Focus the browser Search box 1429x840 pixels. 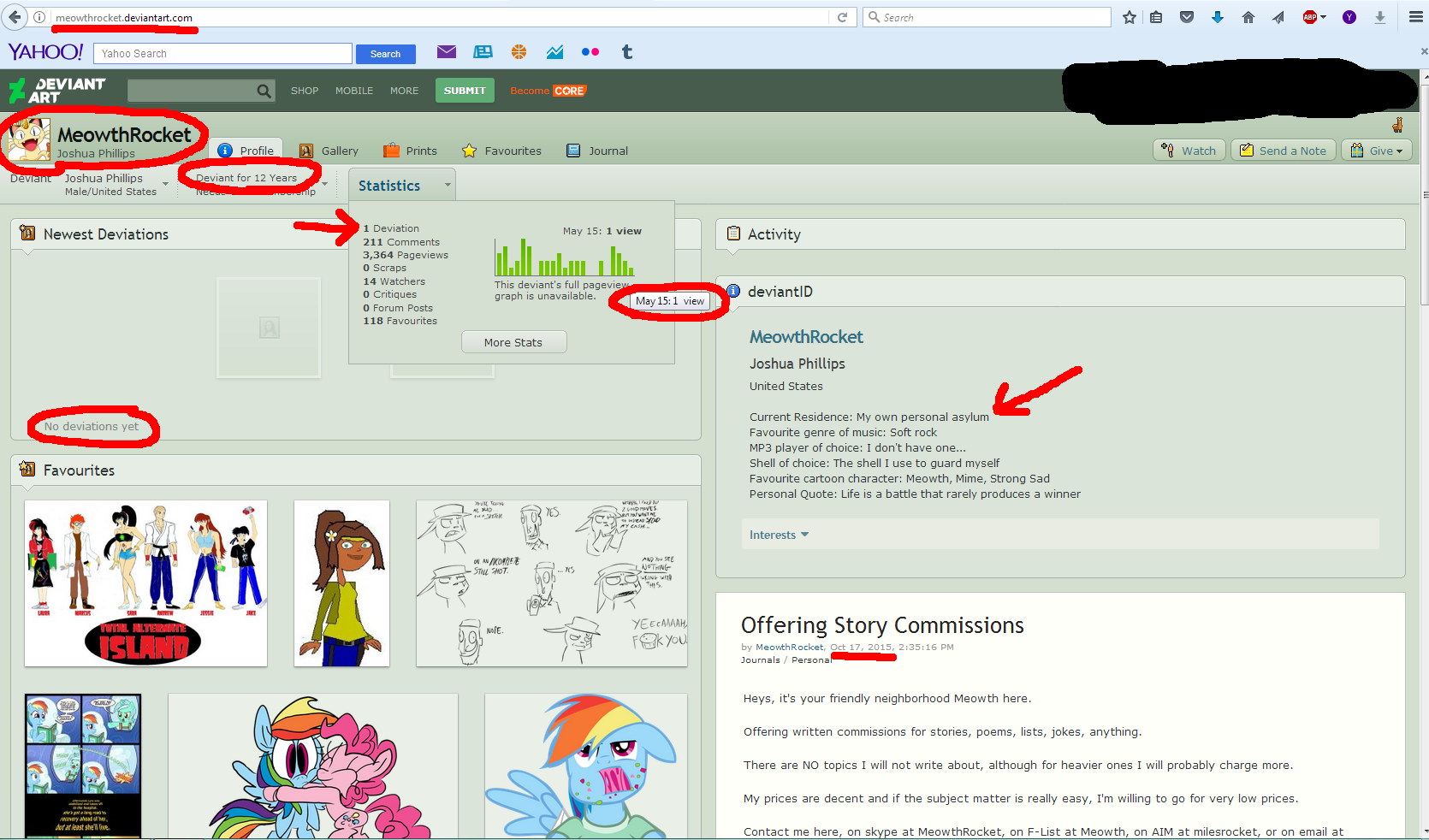(987, 17)
